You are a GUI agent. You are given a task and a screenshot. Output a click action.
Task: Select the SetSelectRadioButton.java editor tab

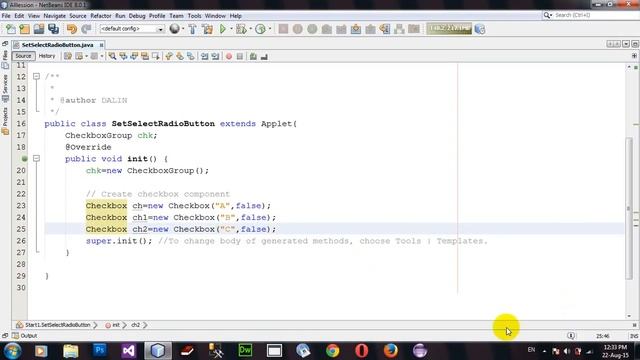click(57, 45)
